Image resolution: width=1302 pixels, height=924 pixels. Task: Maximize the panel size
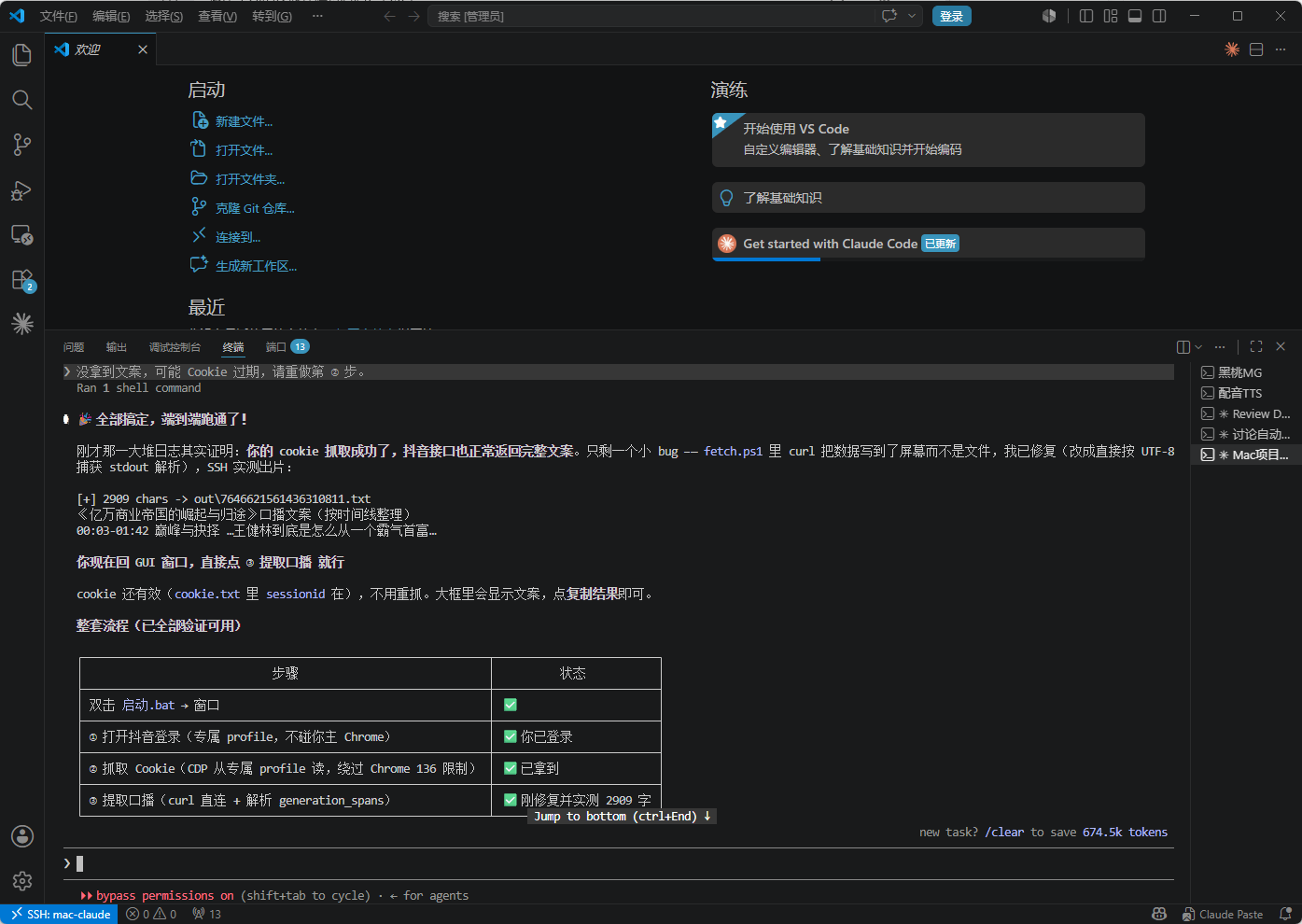(x=1256, y=347)
